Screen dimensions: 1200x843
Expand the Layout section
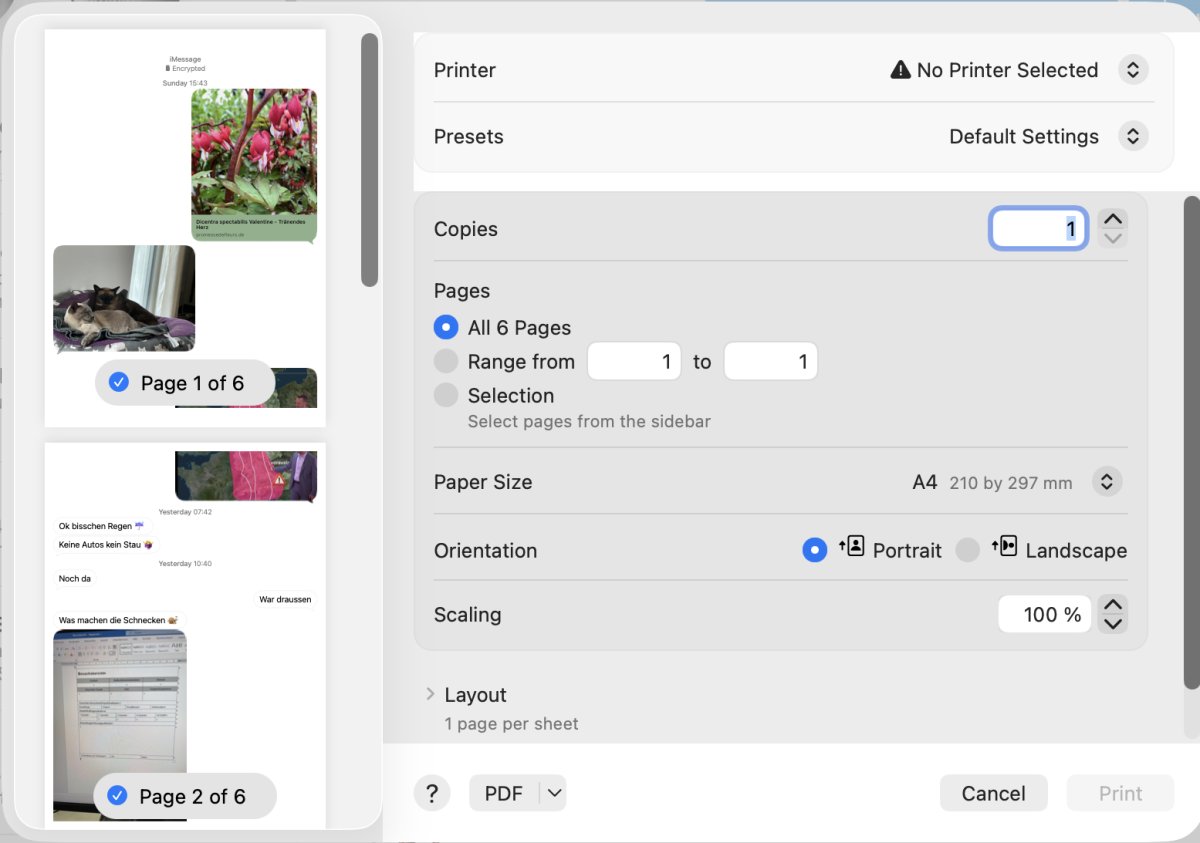pos(430,694)
